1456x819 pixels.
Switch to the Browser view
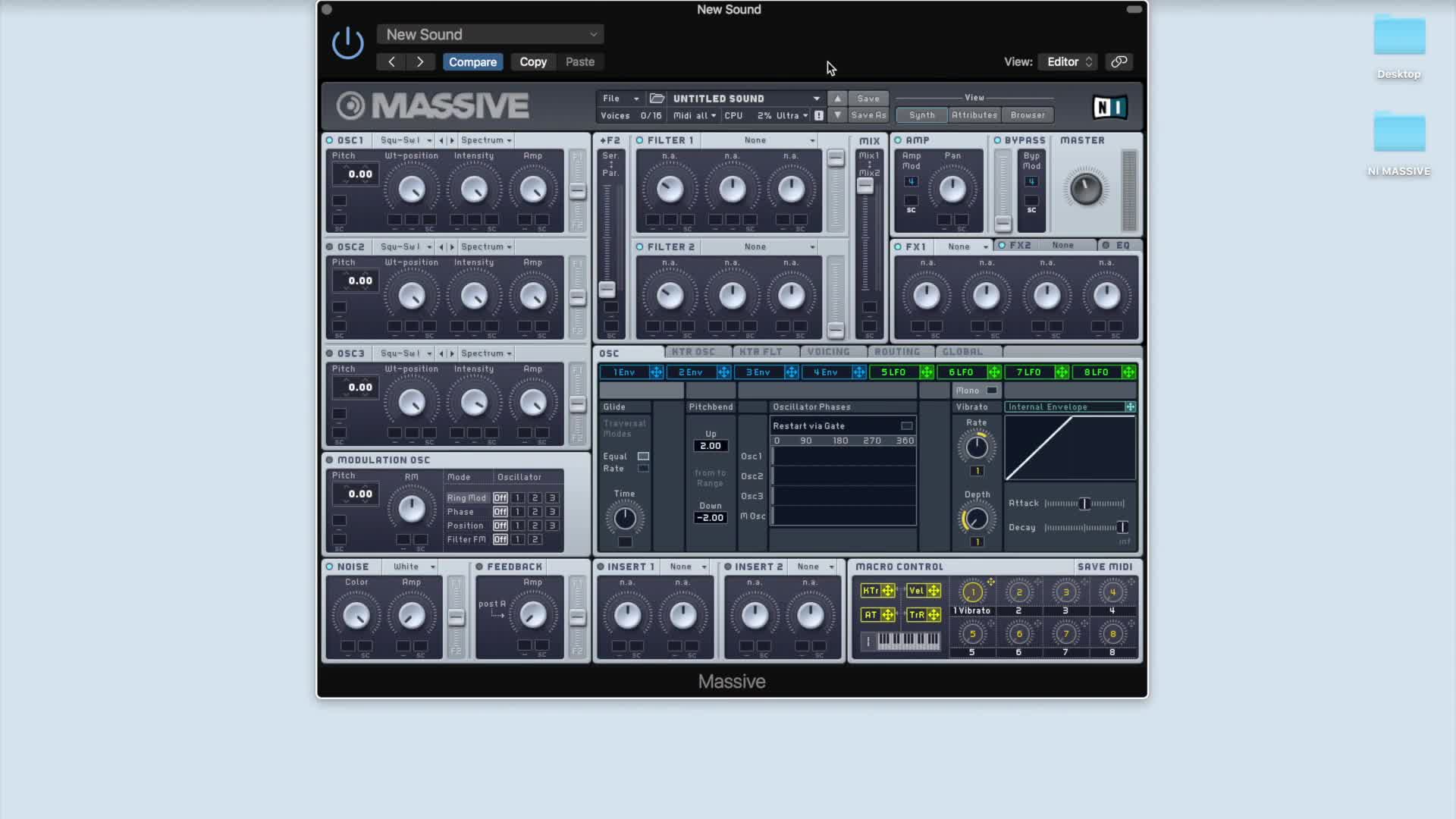(1028, 115)
